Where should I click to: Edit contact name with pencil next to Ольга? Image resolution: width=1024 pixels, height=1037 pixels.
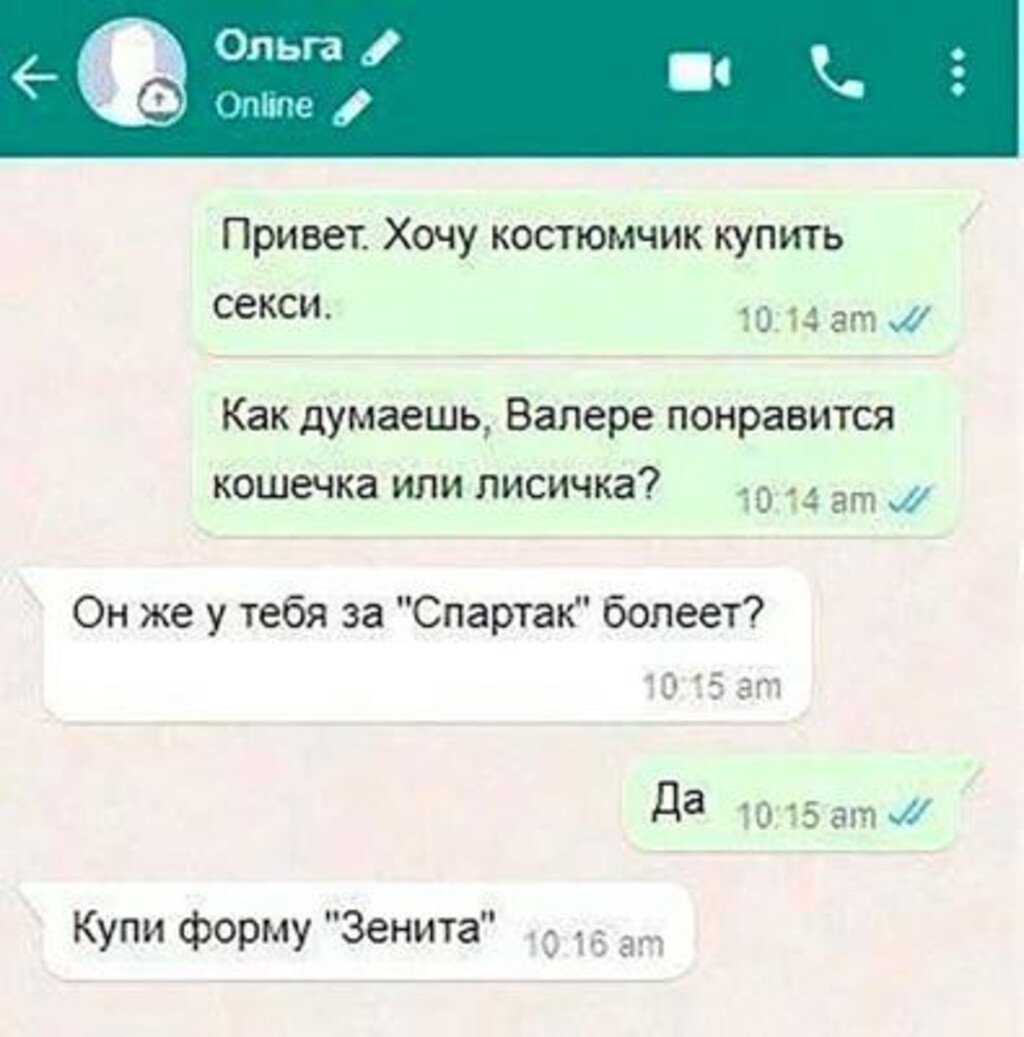[380, 48]
